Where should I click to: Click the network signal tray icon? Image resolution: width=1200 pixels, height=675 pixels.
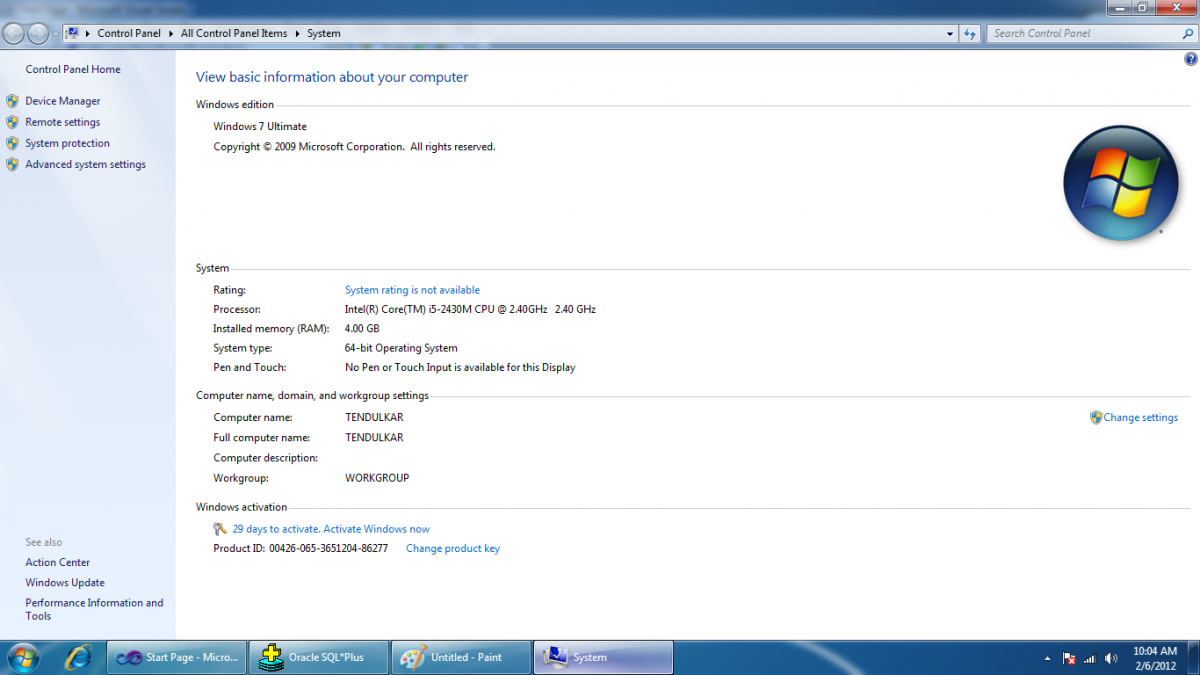click(x=1089, y=658)
